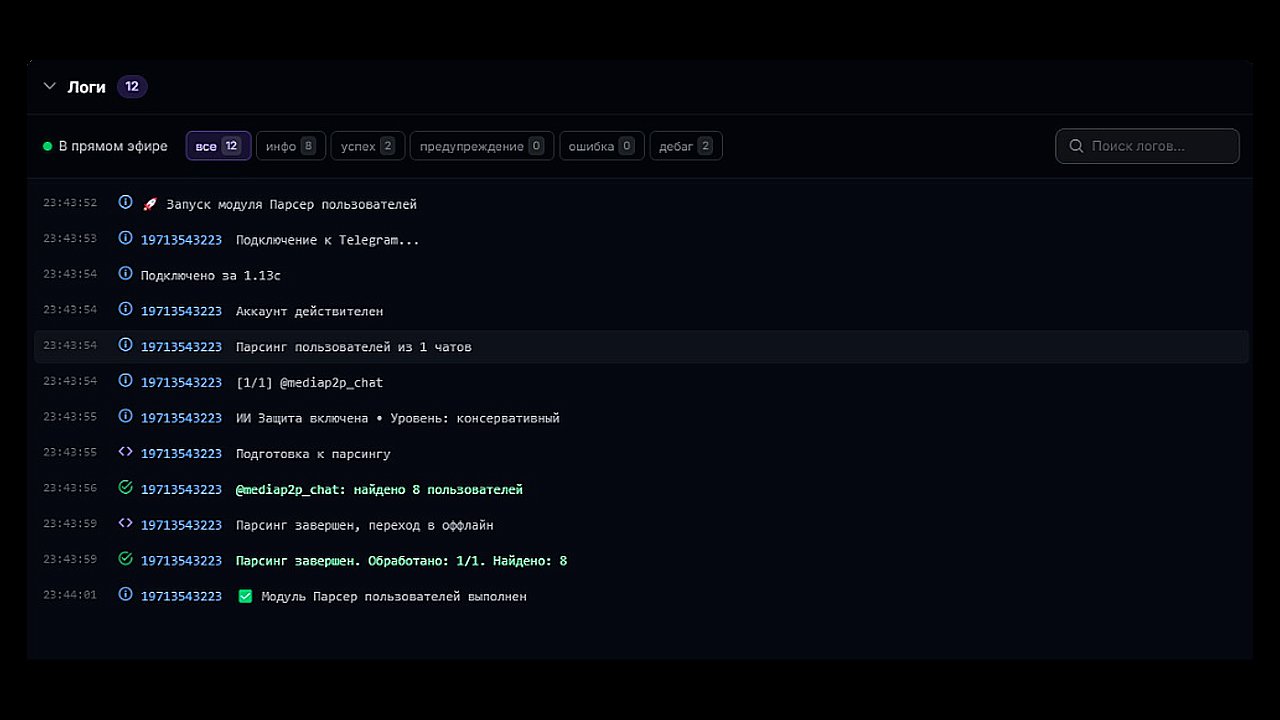This screenshot has height=720, width=1280.
Task: Click timestamp 23:43:53
Action: pyautogui.click(x=70, y=238)
